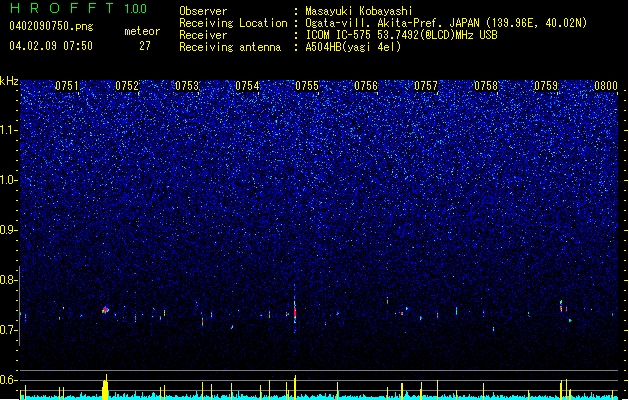Select the observer name Masayuki Kobayashi
Screen dimensions: 629x400
click(x=359, y=11)
